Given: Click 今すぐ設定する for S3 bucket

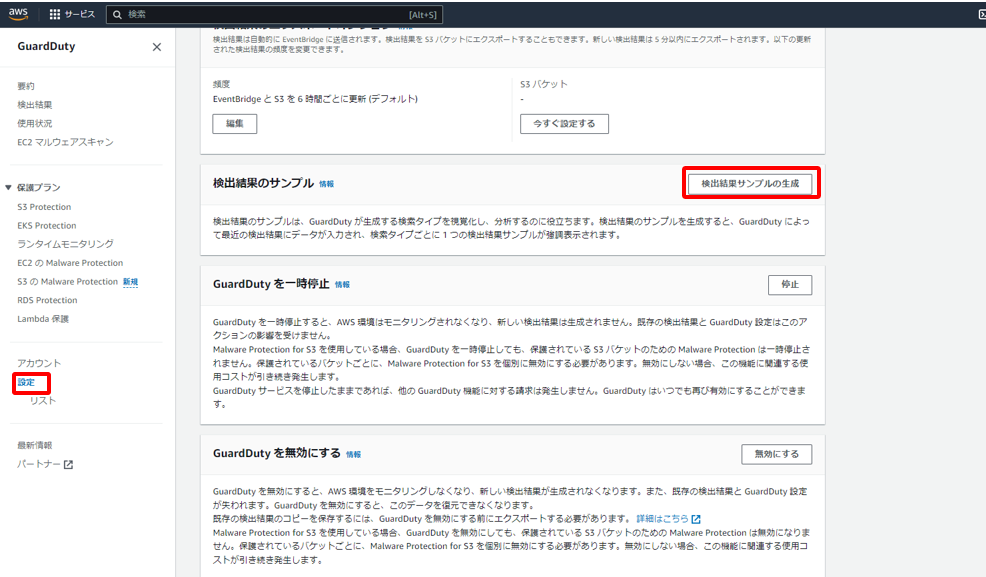Looking at the screenshot, I should pyautogui.click(x=564, y=124).
